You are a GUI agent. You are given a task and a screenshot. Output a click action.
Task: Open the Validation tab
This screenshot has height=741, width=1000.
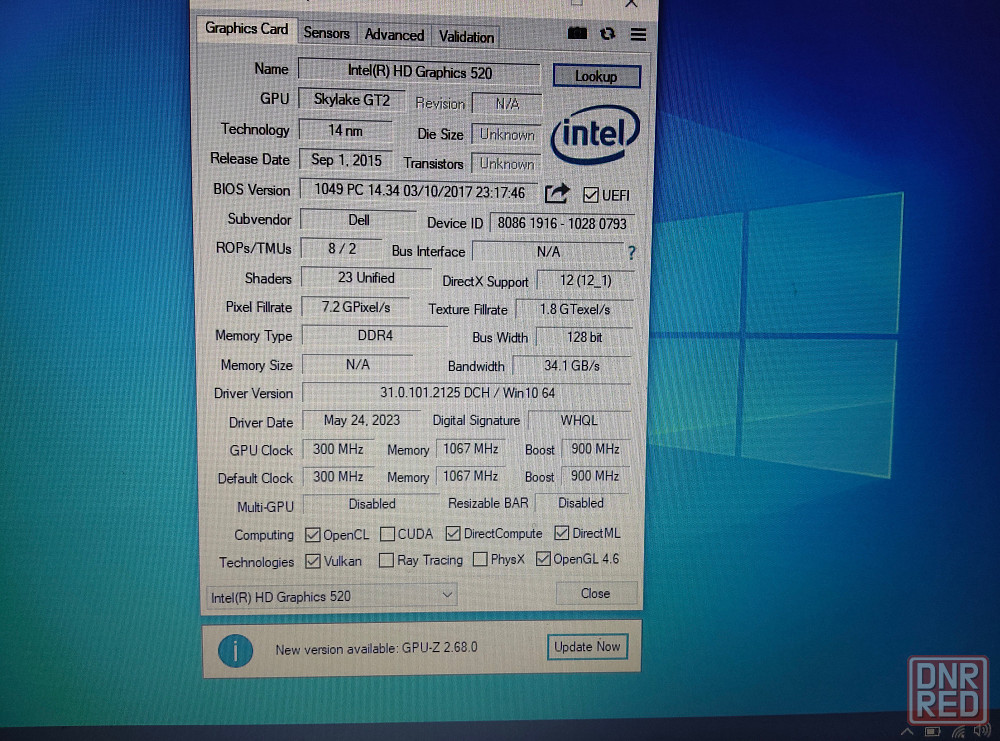[466, 37]
